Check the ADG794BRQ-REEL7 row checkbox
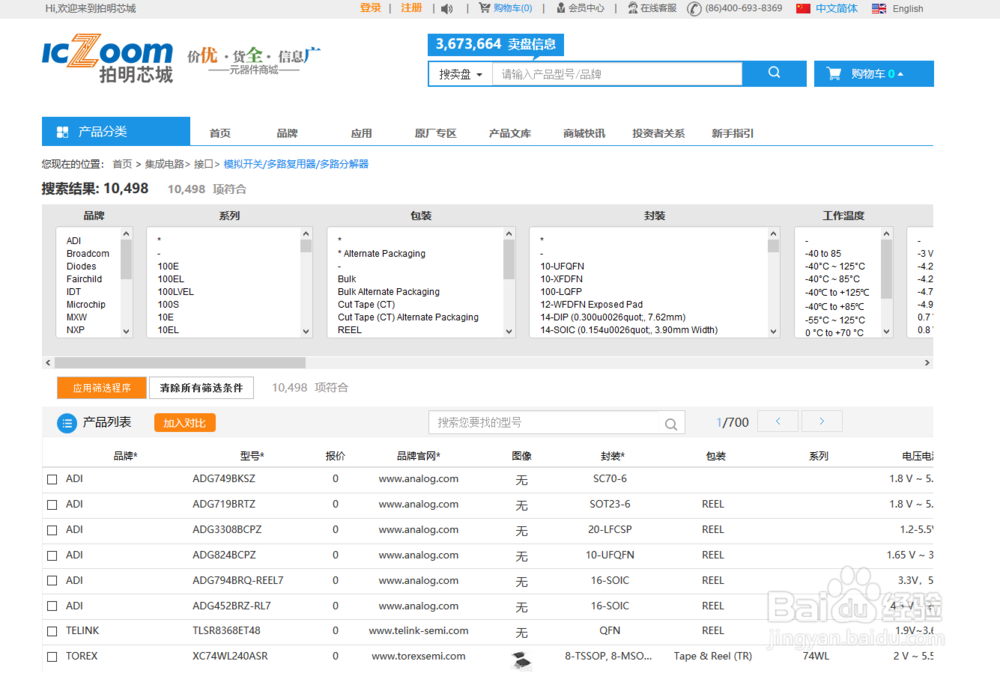Screen dimensions: 1000x673 point(52,581)
